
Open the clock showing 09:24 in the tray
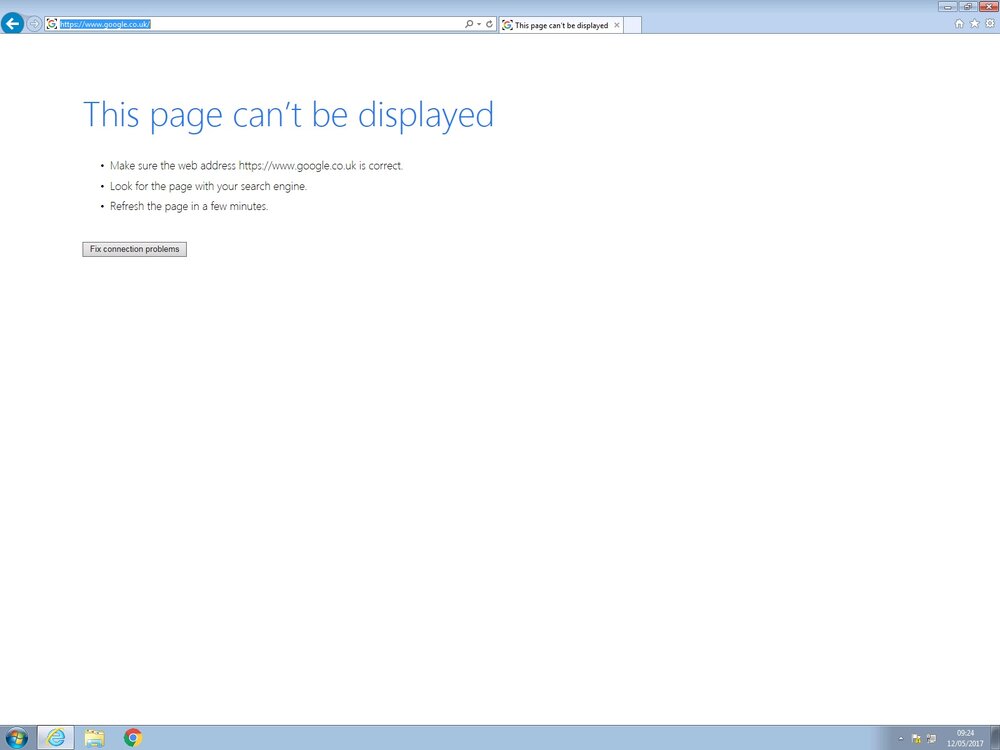pyautogui.click(x=965, y=739)
